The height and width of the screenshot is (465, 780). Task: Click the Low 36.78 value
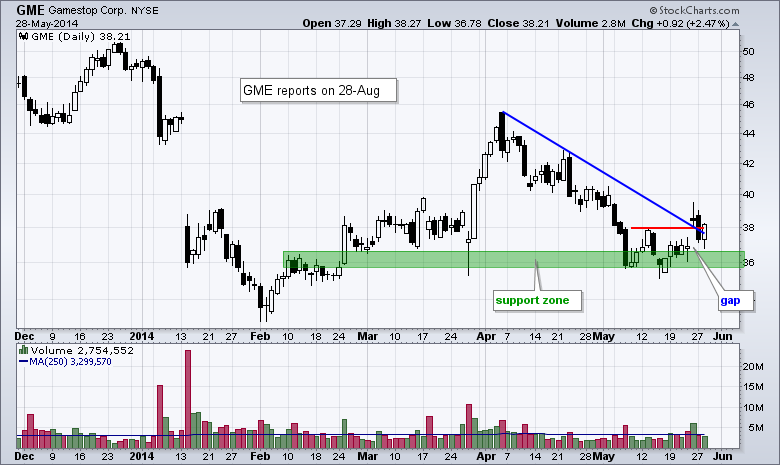(455, 23)
